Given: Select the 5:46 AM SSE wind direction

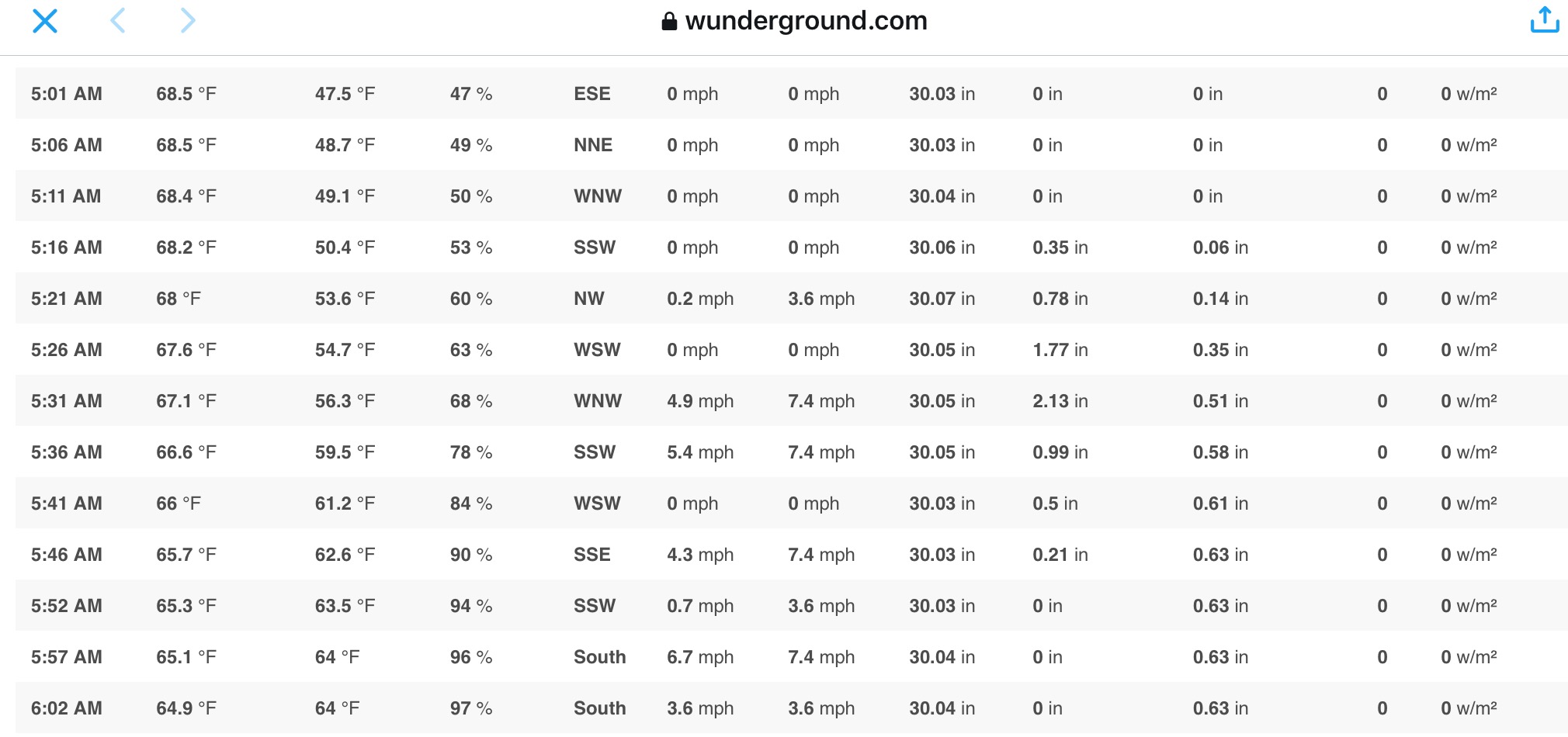Looking at the screenshot, I should 592,555.
